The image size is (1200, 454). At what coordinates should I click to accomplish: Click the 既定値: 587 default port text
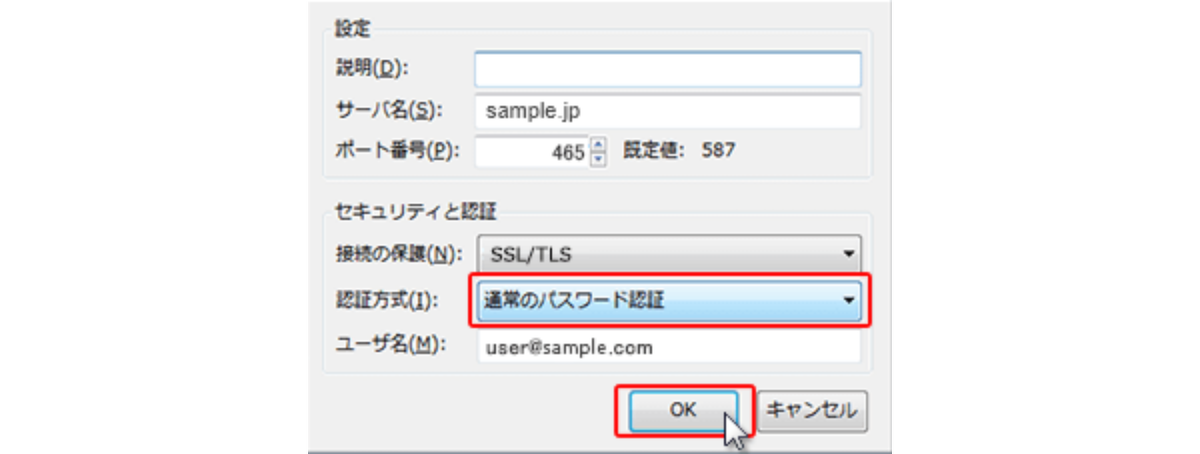click(x=680, y=152)
